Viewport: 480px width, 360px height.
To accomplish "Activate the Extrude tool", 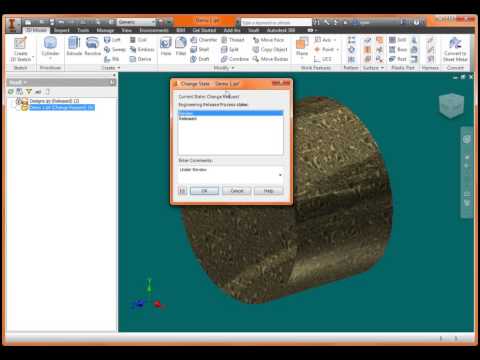I will [74, 46].
